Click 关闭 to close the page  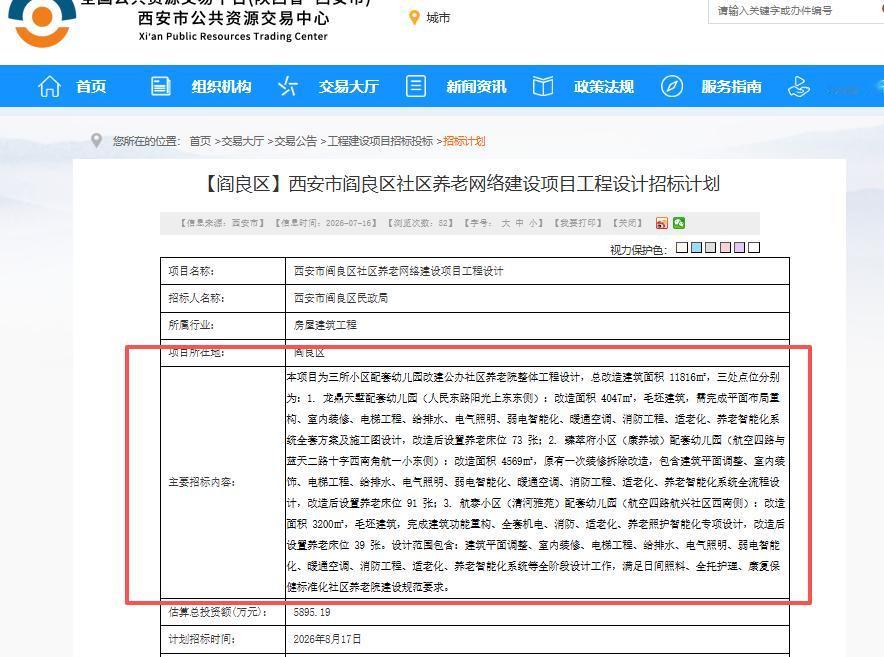point(627,223)
